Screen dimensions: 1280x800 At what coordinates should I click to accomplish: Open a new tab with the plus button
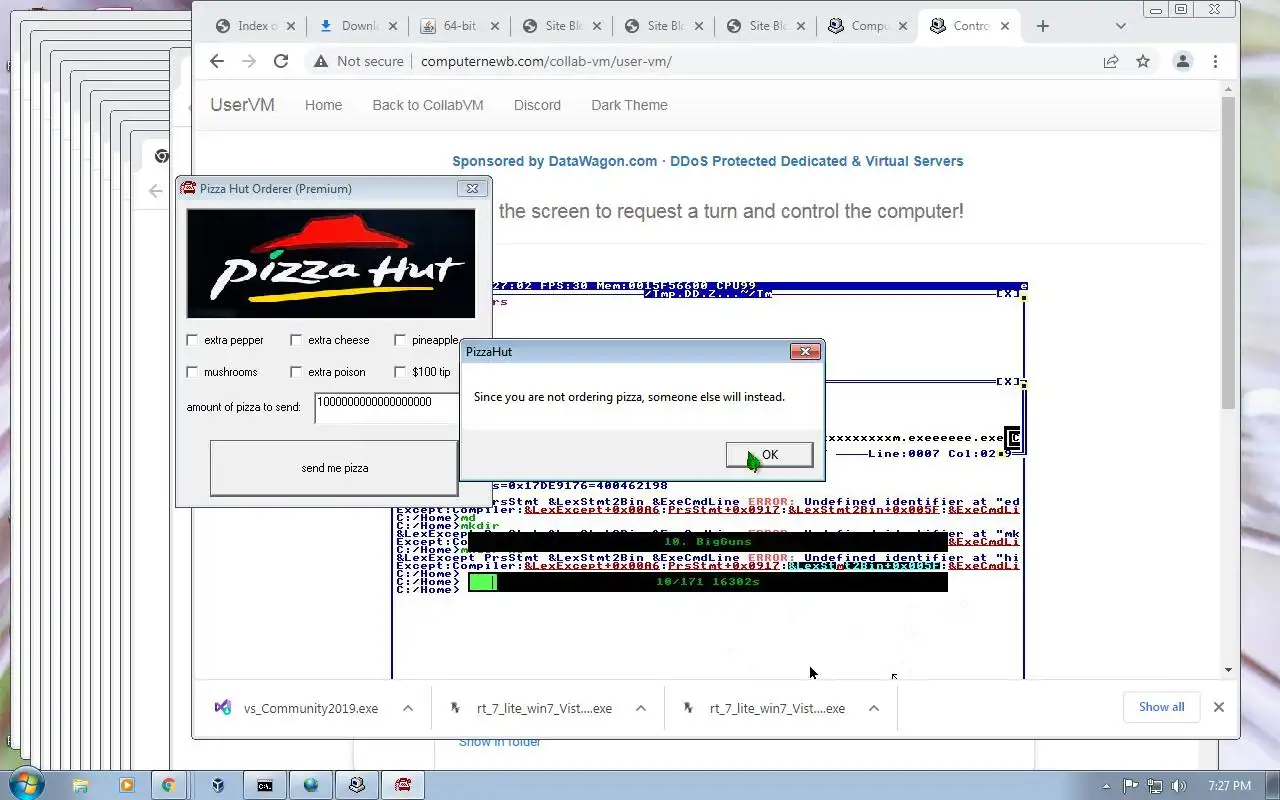point(1043,26)
